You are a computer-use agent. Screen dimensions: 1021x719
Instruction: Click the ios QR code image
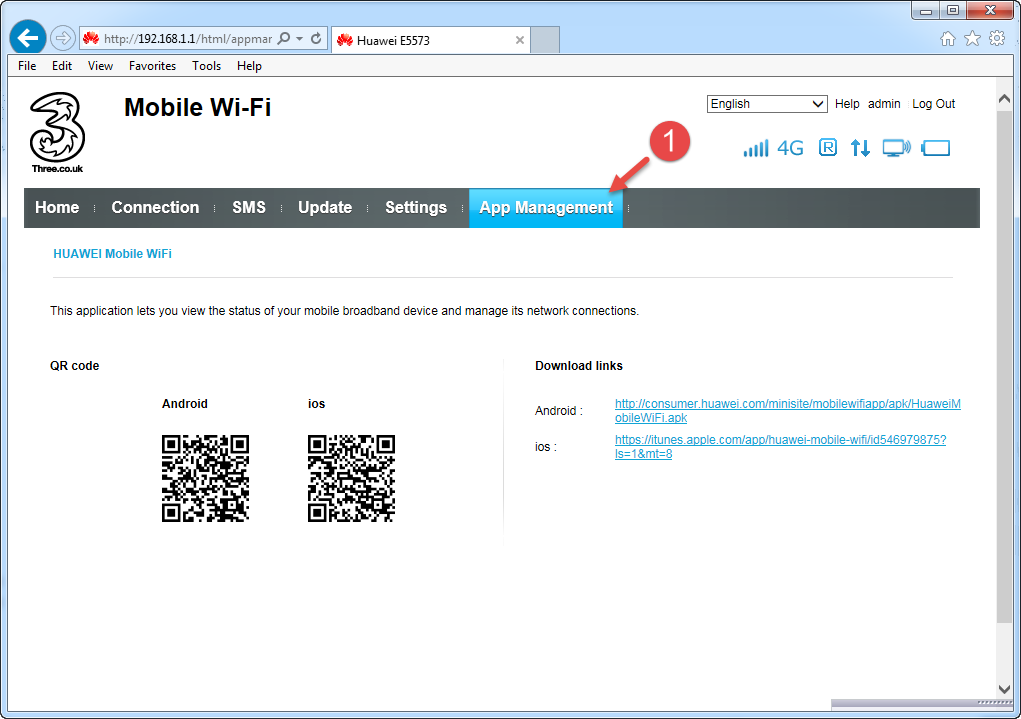click(x=351, y=478)
